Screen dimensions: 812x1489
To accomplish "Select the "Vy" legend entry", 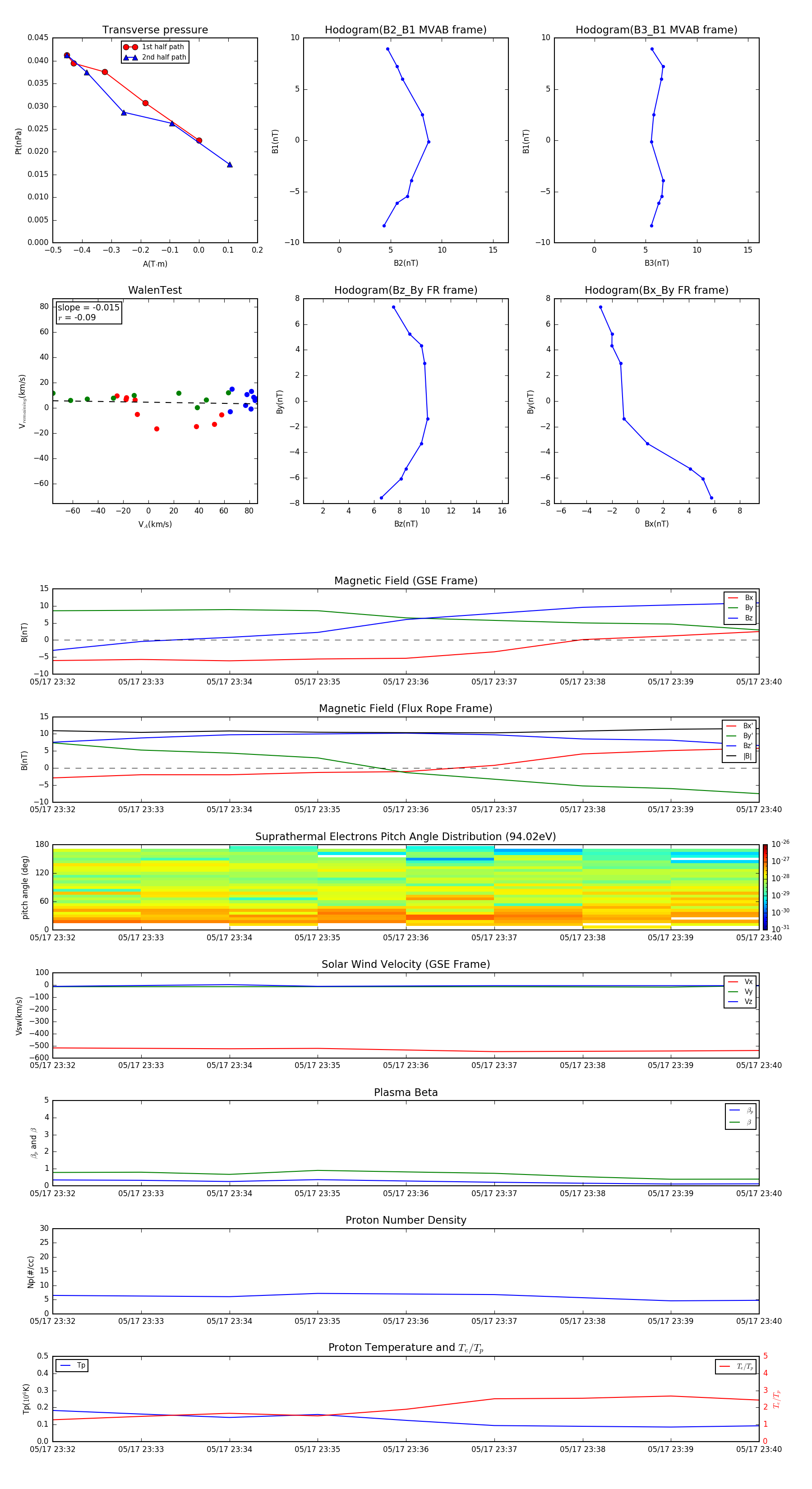I will point(740,991).
